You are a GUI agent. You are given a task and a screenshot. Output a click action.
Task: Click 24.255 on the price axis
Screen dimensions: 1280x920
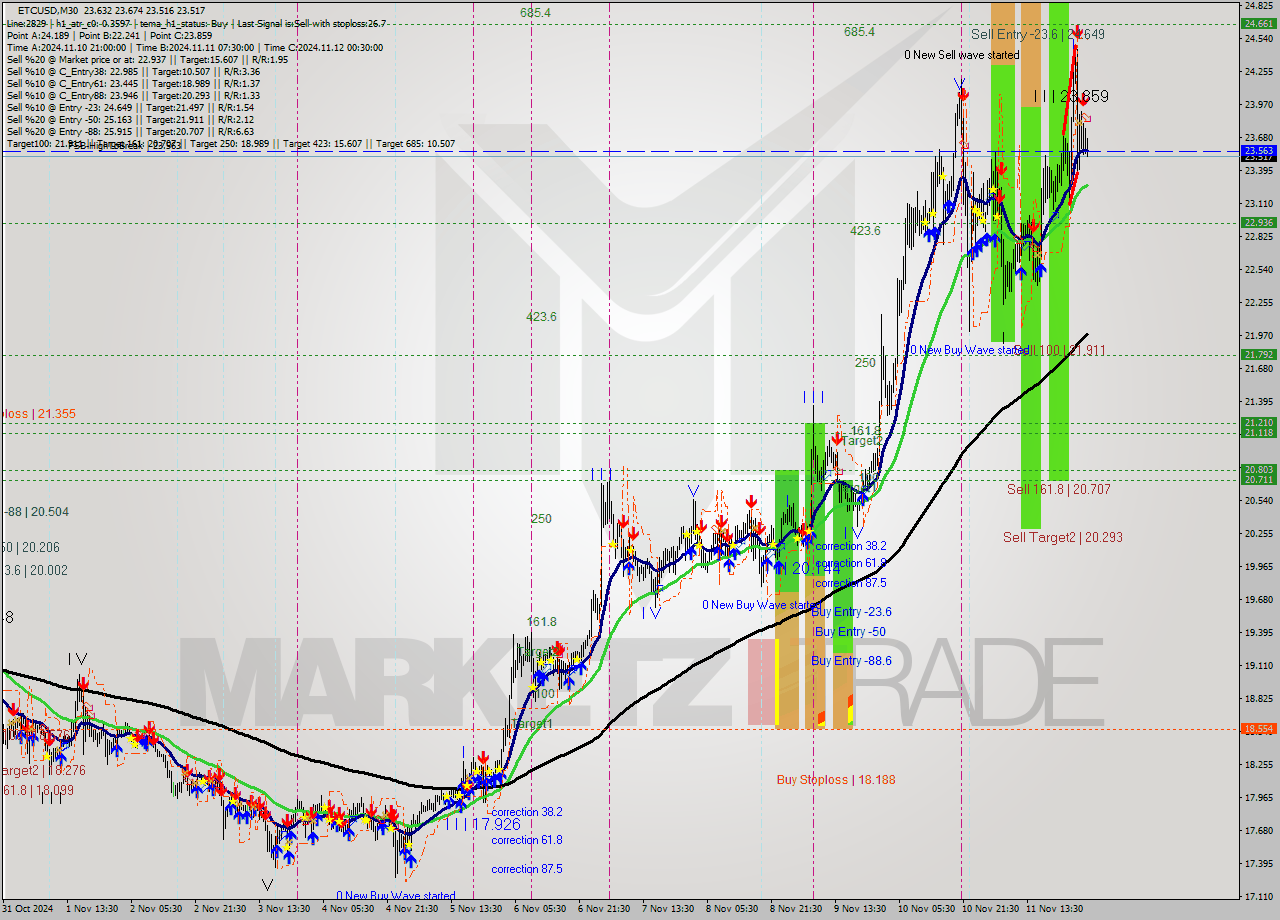pos(1258,71)
